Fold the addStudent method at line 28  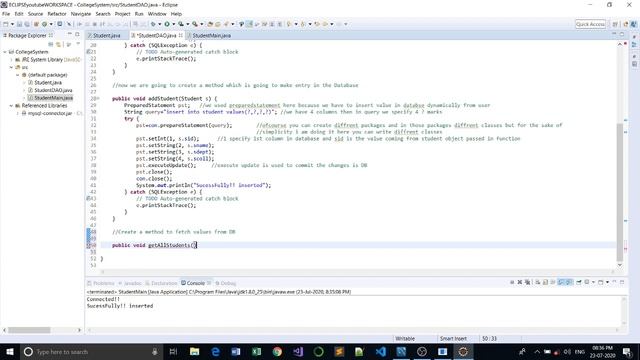[98, 98]
